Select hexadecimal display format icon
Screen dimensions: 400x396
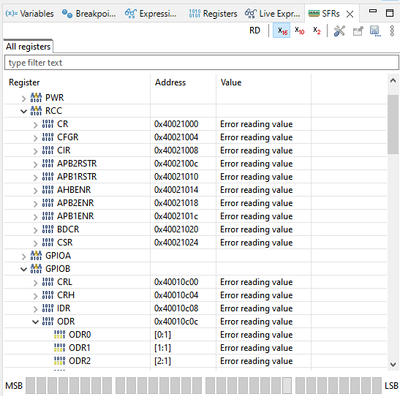[x=282, y=31]
